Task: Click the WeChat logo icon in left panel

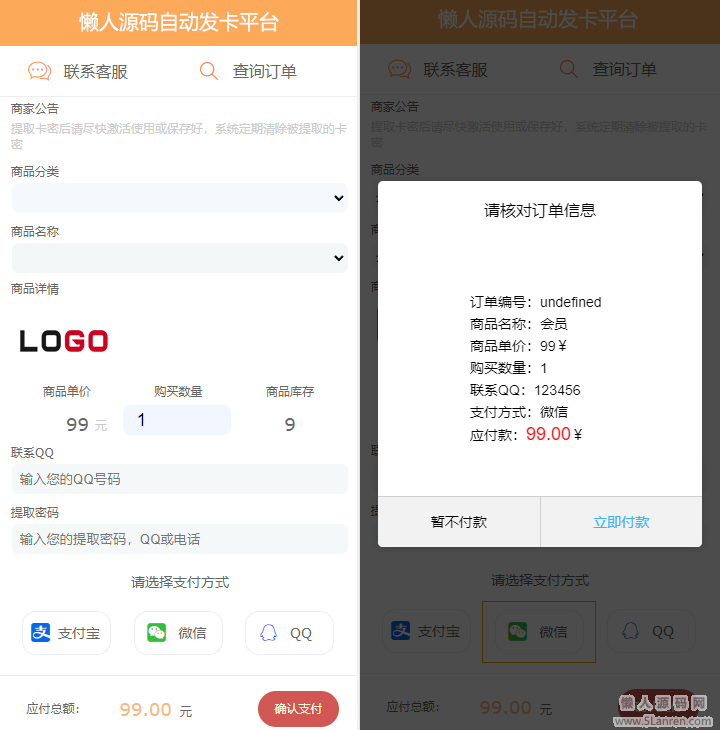Action: click(x=156, y=633)
